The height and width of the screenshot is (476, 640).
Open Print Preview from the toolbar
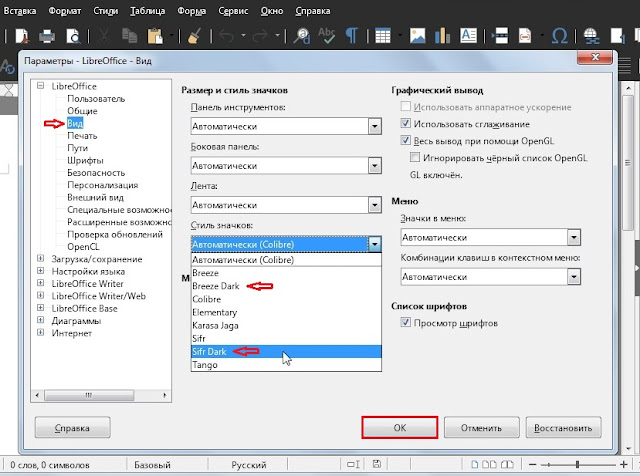(73, 36)
